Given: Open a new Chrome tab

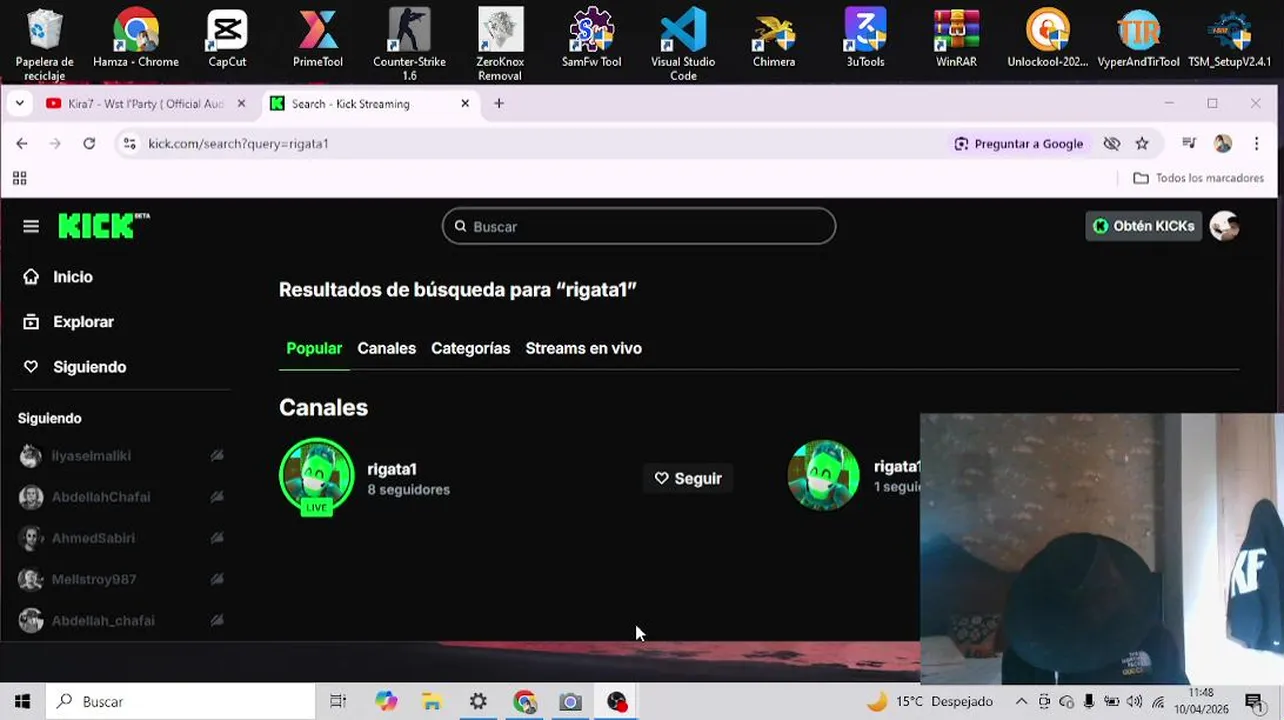Looking at the screenshot, I should 499,103.
